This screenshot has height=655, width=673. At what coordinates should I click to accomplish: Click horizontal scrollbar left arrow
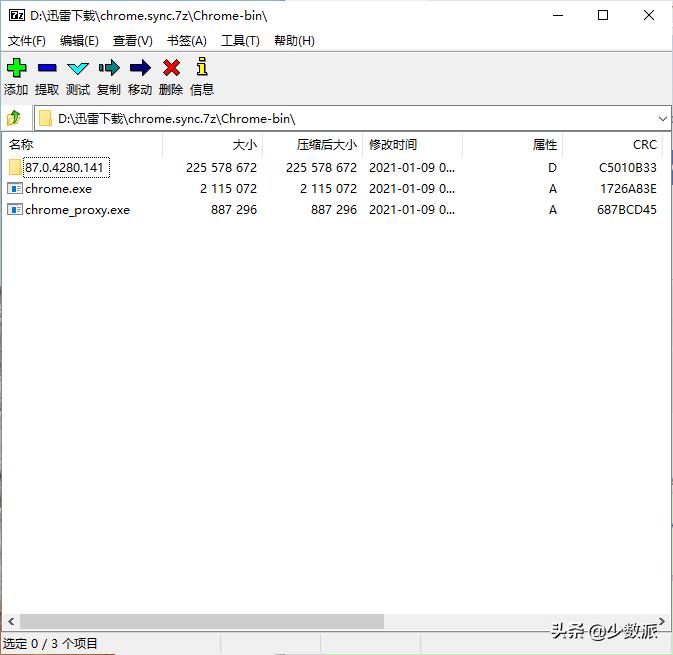pyautogui.click(x=11, y=621)
